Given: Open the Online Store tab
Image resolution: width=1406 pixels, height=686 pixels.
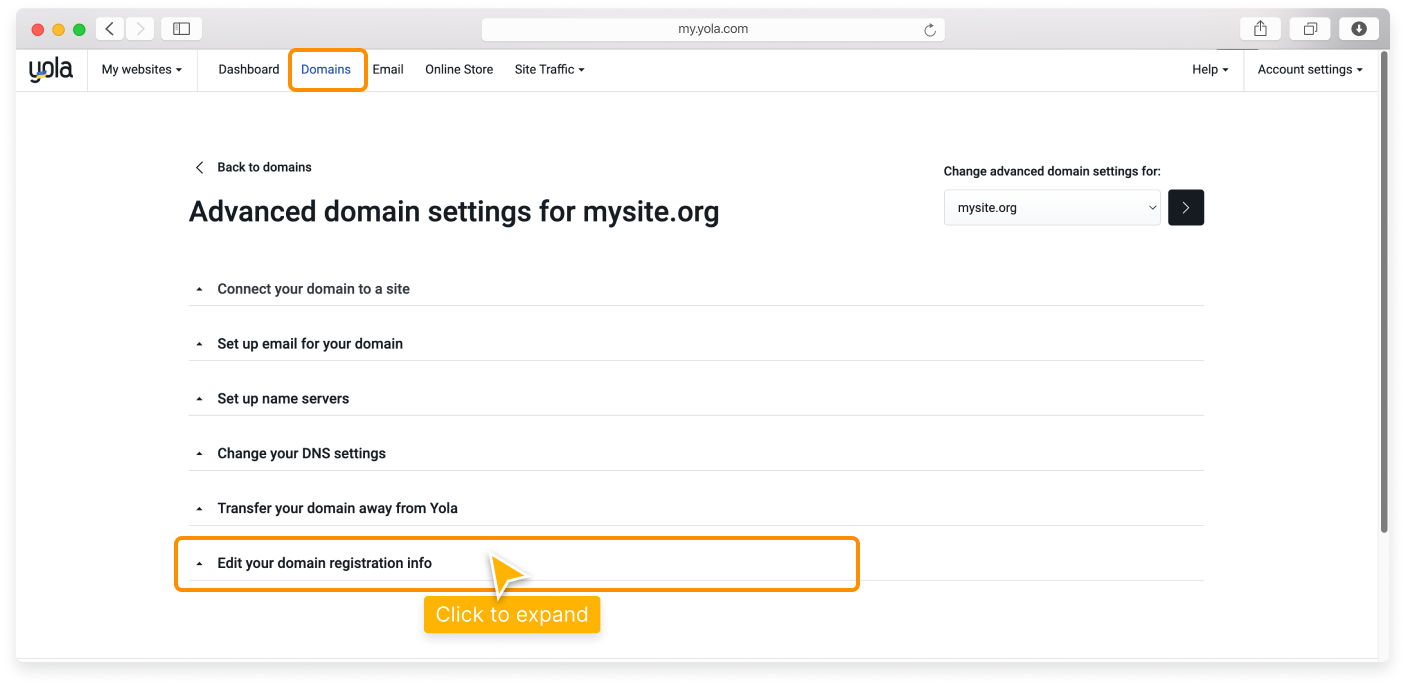Looking at the screenshot, I should 459,70.
